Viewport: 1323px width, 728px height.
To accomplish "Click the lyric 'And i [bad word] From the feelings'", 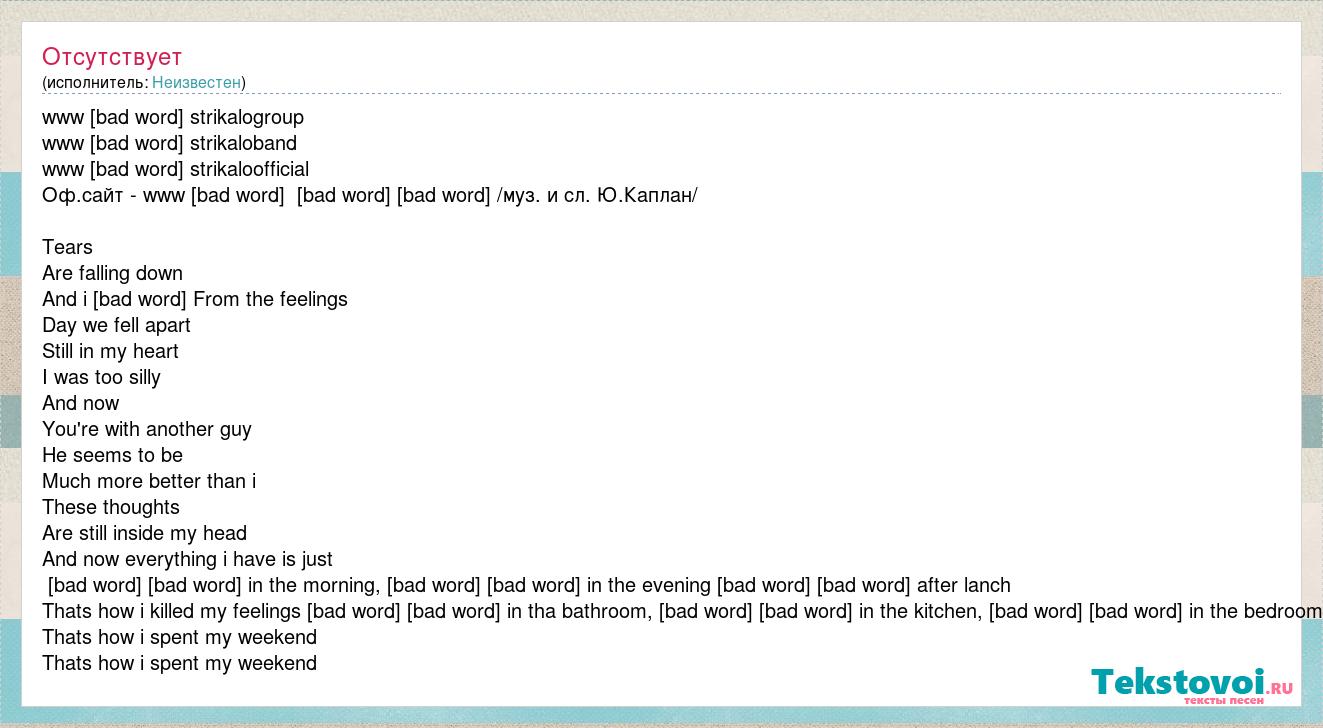I will click(x=195, y=299).
